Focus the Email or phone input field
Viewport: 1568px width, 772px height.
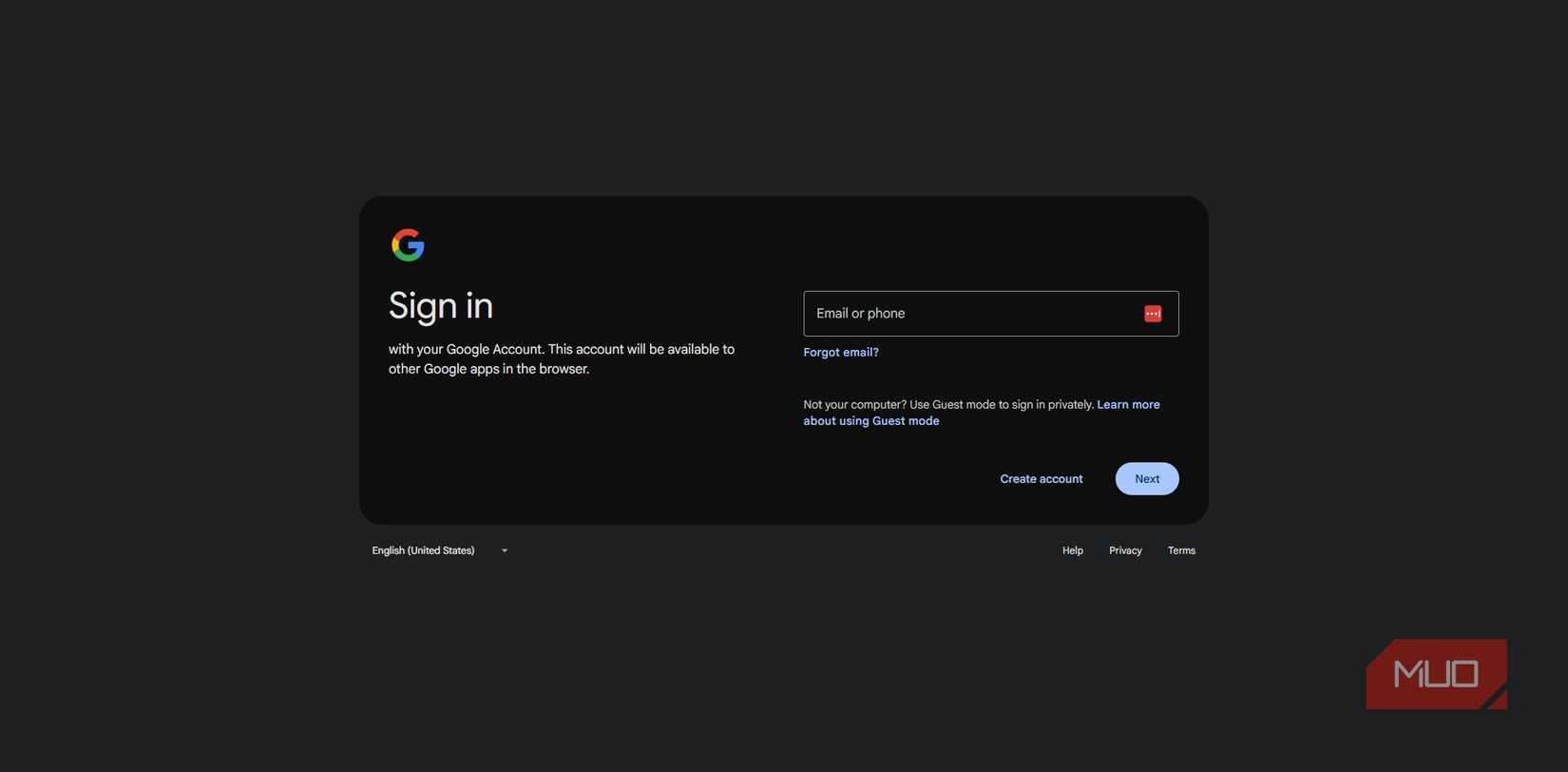[x=991, y=314]
